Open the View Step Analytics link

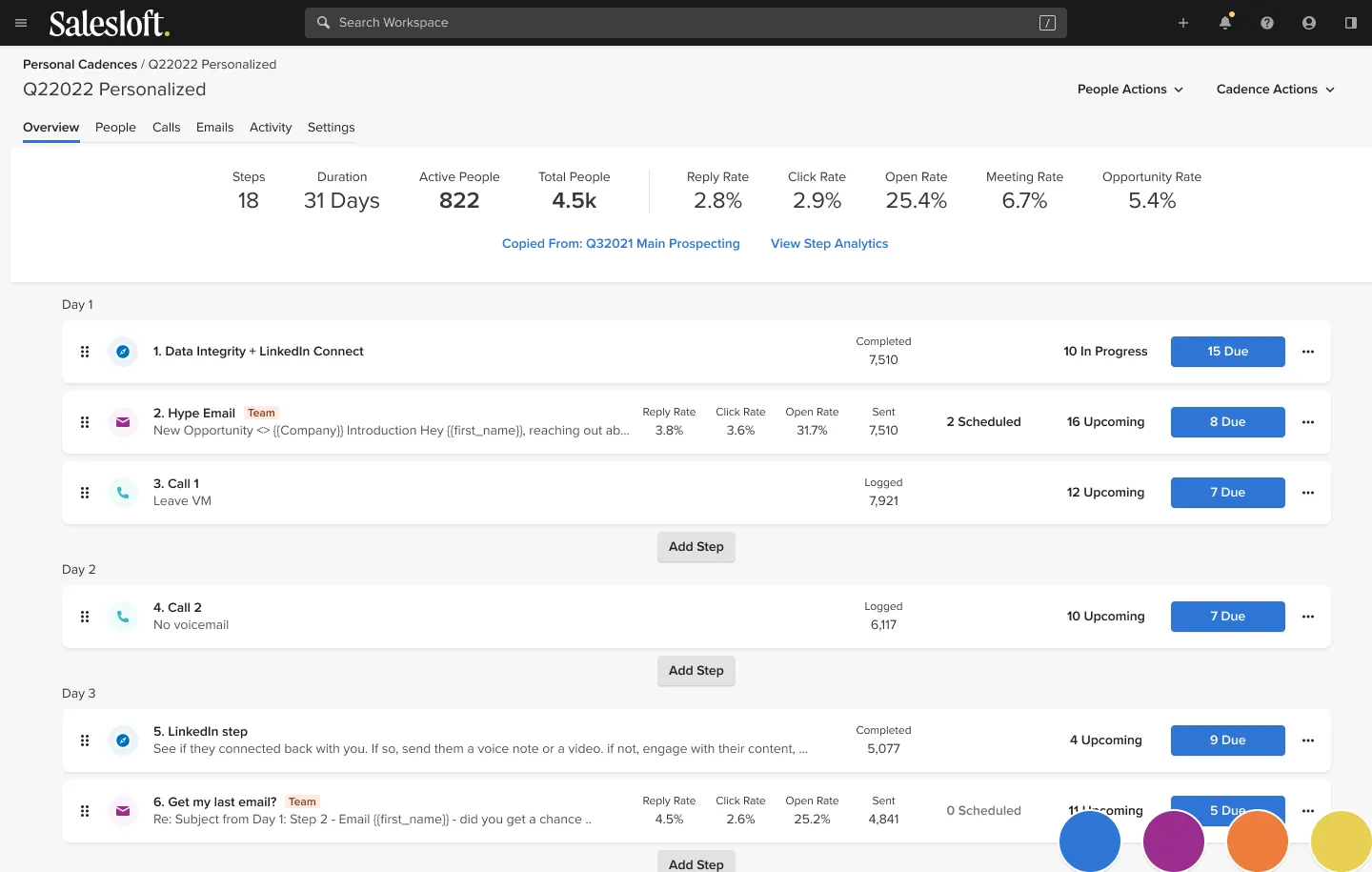829,244
